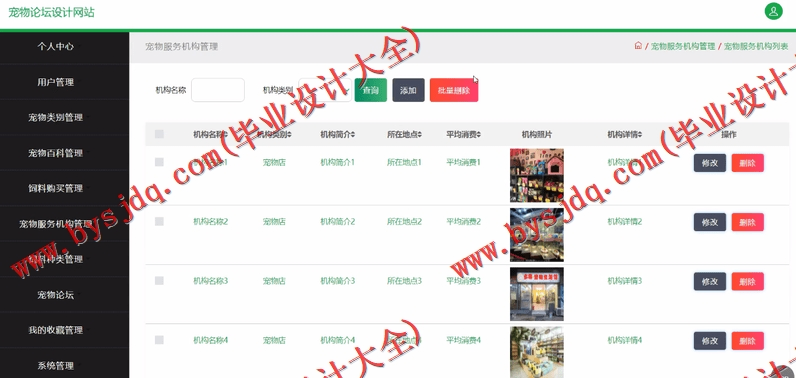This screenshot has height=378, width=796.
Task: Click the 宠物服务机构管理 breadcrumb link
Action: (x=683, y=46)
